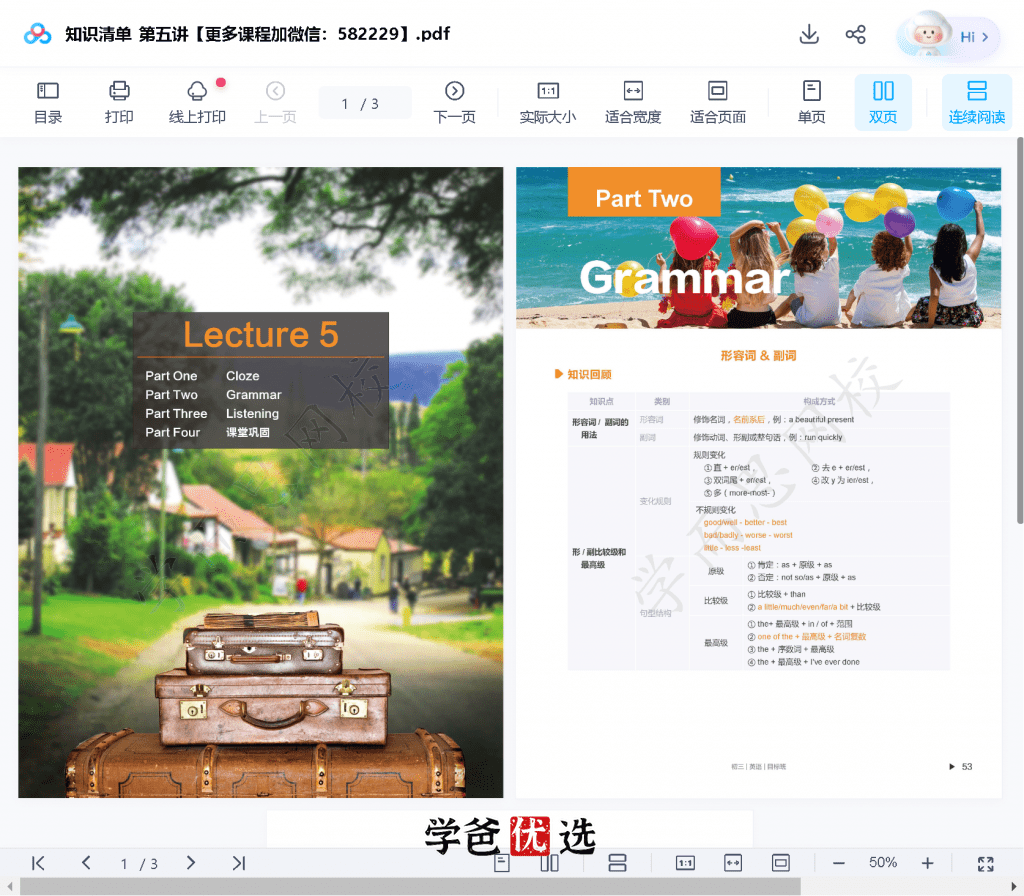Click fit page icon in bottom bar

(x=780, y=863)
